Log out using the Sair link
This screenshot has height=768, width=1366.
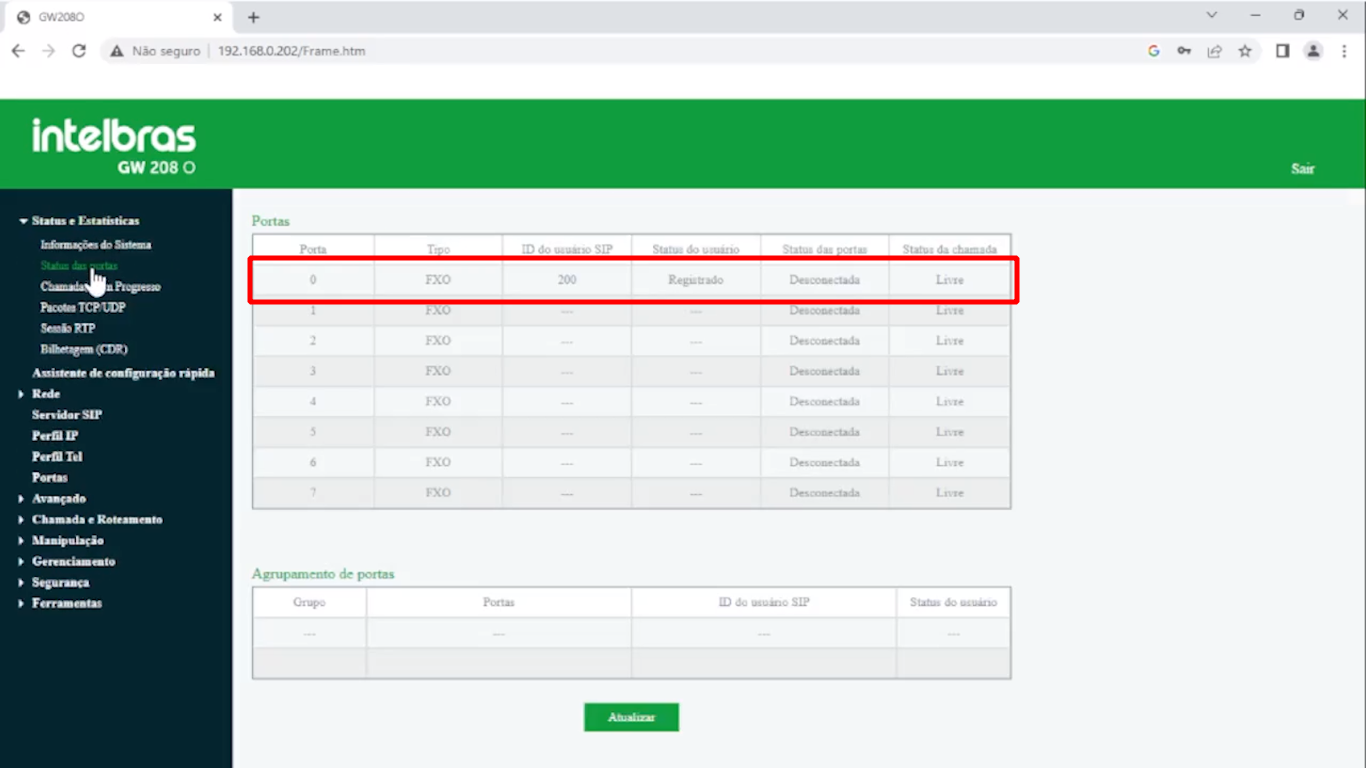(x=1302, y=169)
